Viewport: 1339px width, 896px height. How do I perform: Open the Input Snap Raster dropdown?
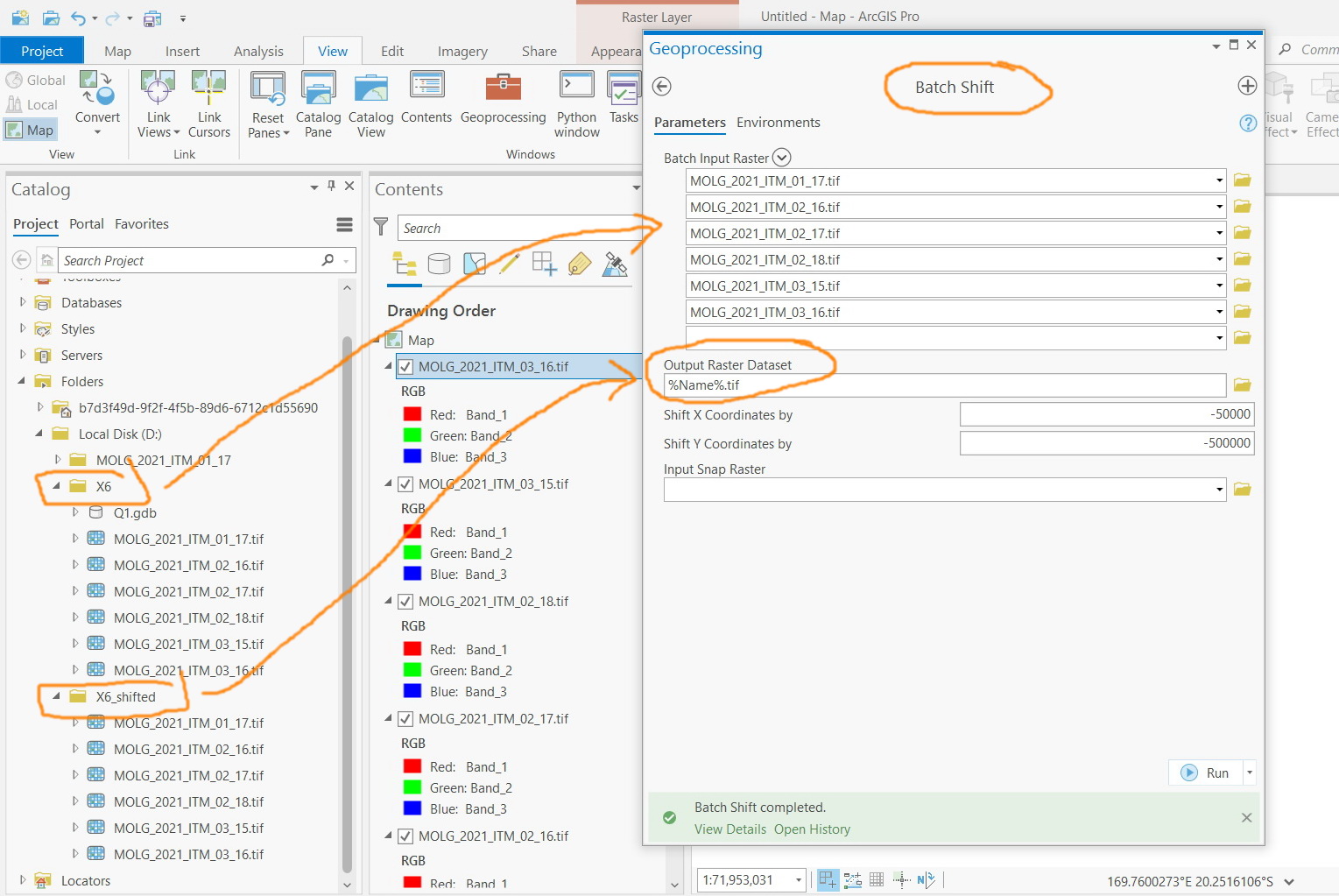(1219, 490)
